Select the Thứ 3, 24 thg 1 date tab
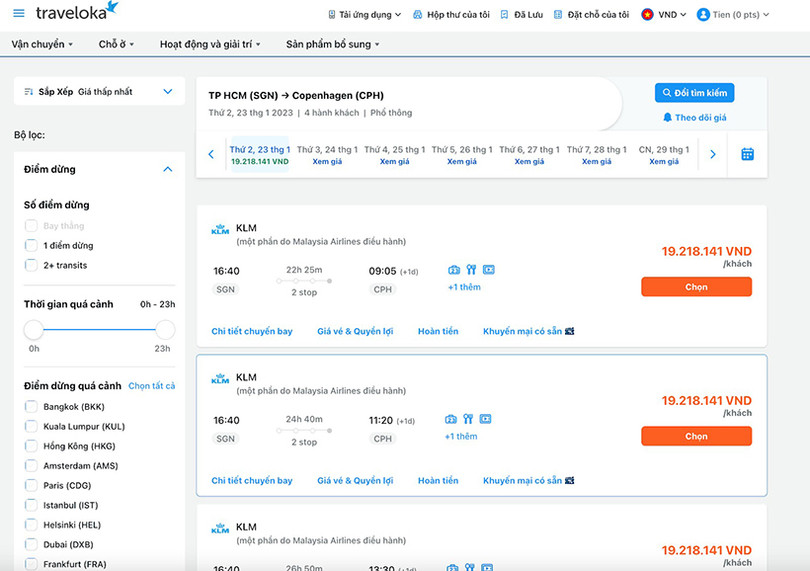Viewport: 810px width, 571px height. point(327,154)
